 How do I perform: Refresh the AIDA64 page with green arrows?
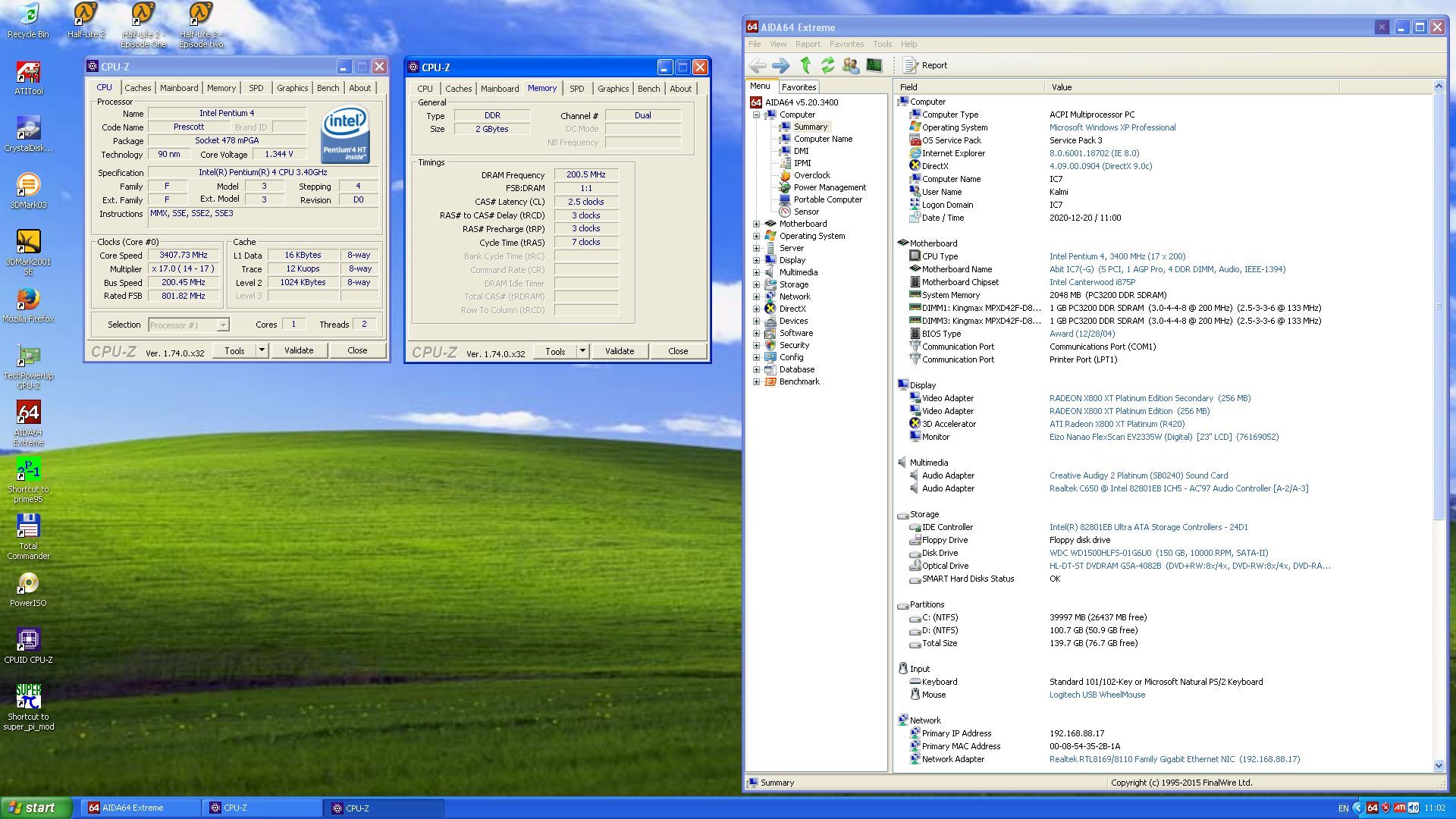[x=827, y=66]
